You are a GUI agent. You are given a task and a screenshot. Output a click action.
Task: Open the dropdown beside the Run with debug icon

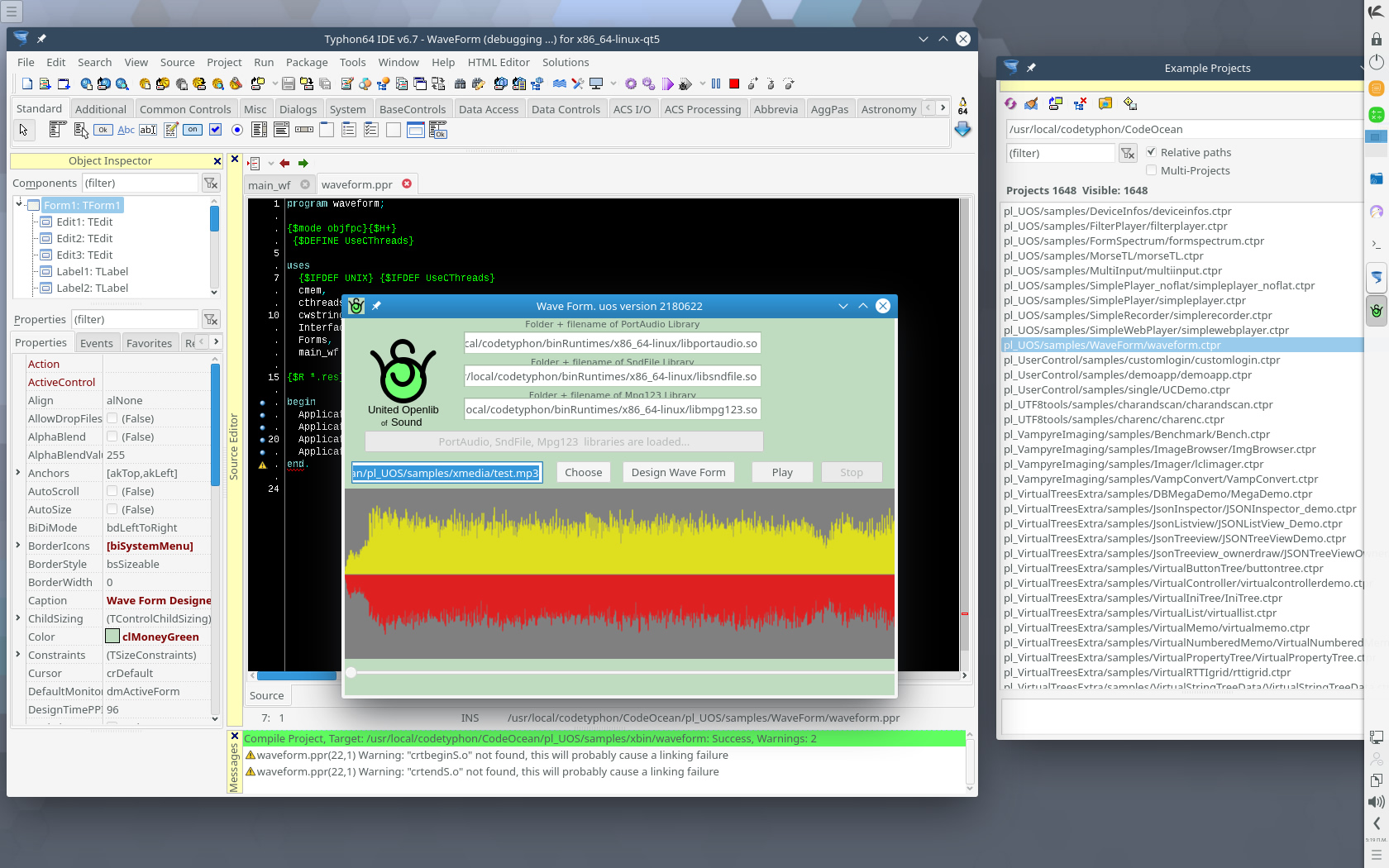(703, 83)
